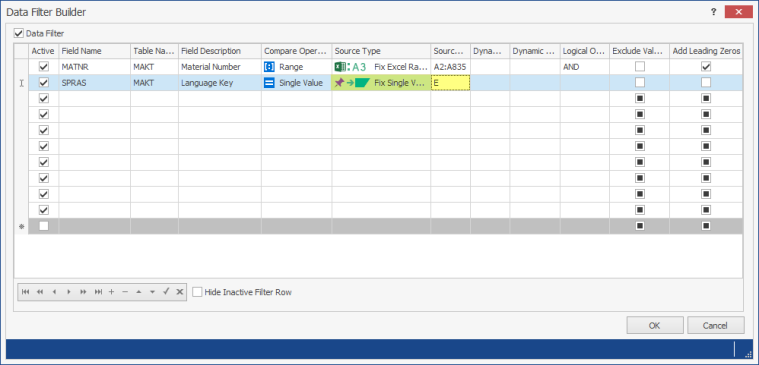
Task: Click the up triangle navigator icon
Action: 139,292
